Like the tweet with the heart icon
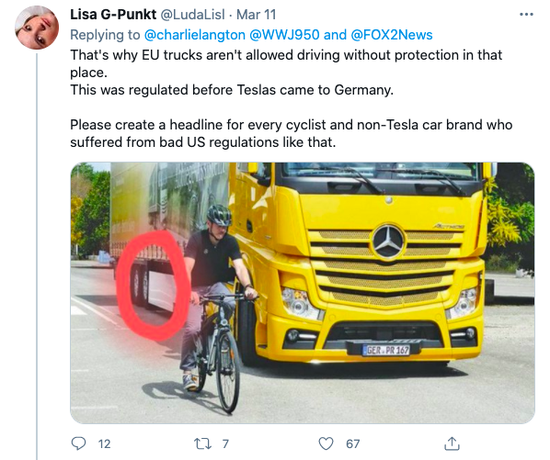550x460 pixels. [326, 444]
